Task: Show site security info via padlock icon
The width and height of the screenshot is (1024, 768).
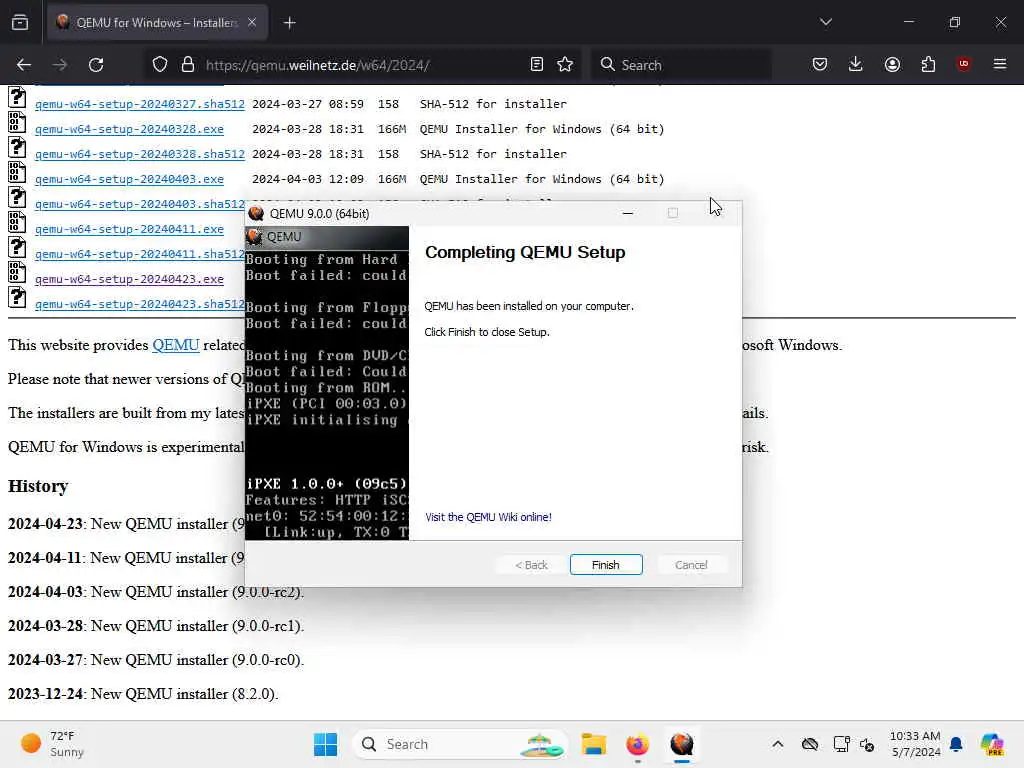Action: (188, 65)
